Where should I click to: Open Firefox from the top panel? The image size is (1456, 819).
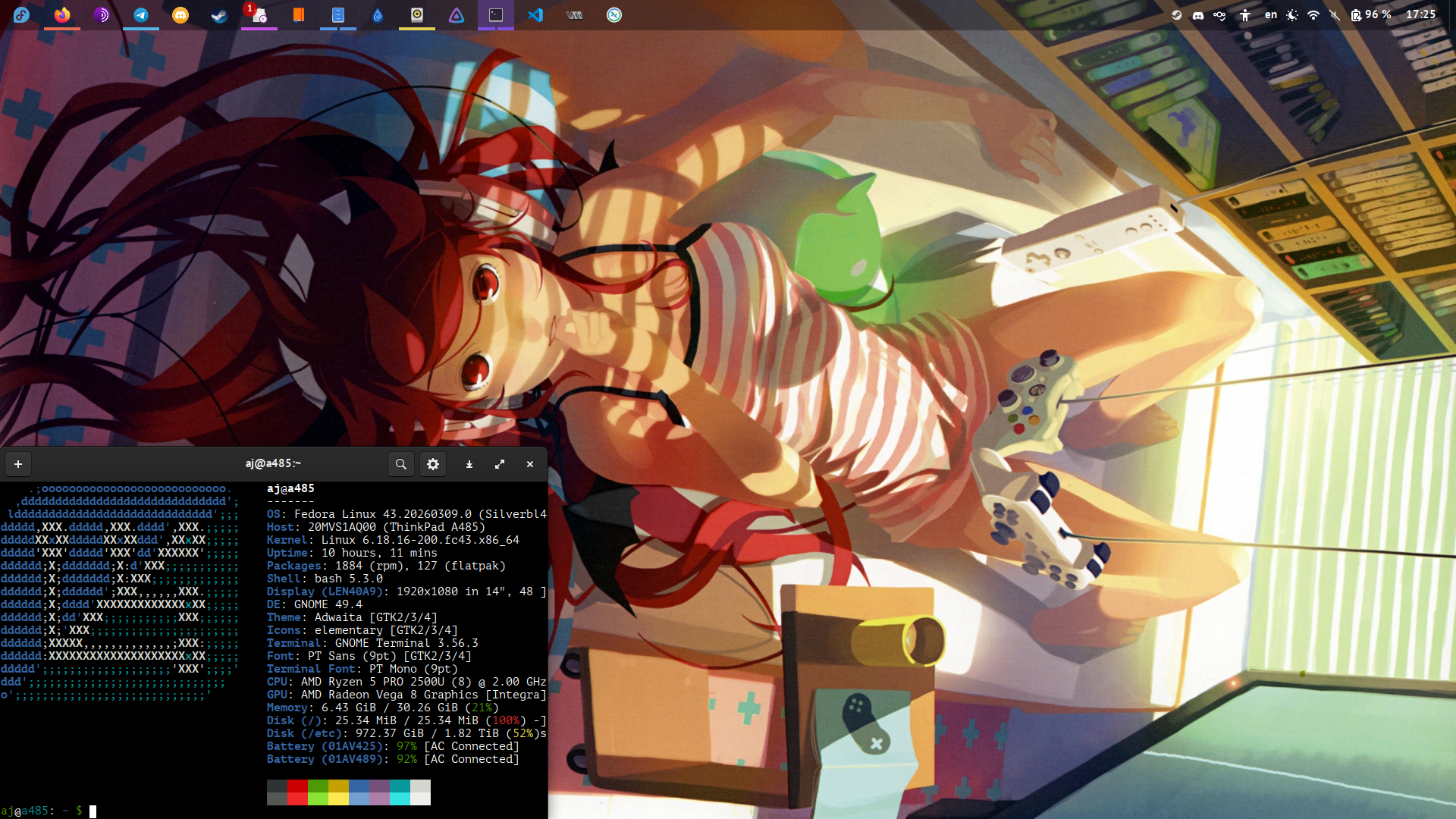(x=62, y=14)
